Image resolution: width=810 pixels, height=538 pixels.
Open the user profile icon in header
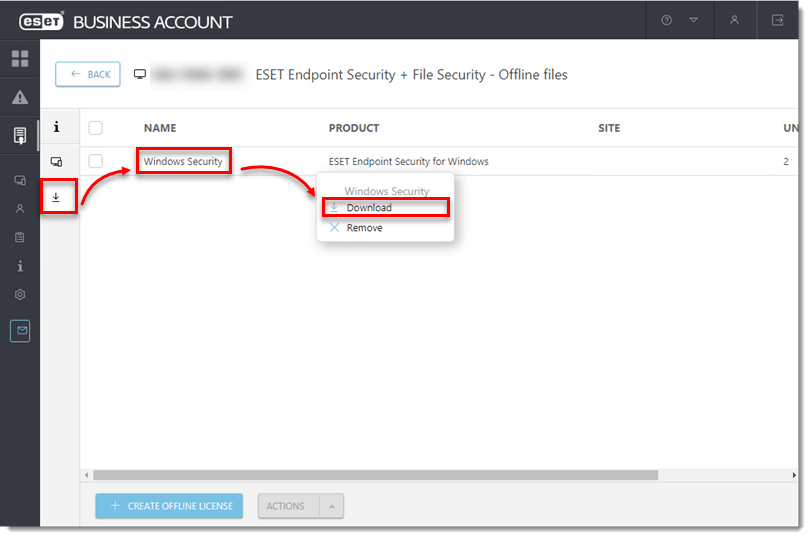coord(734,20)
